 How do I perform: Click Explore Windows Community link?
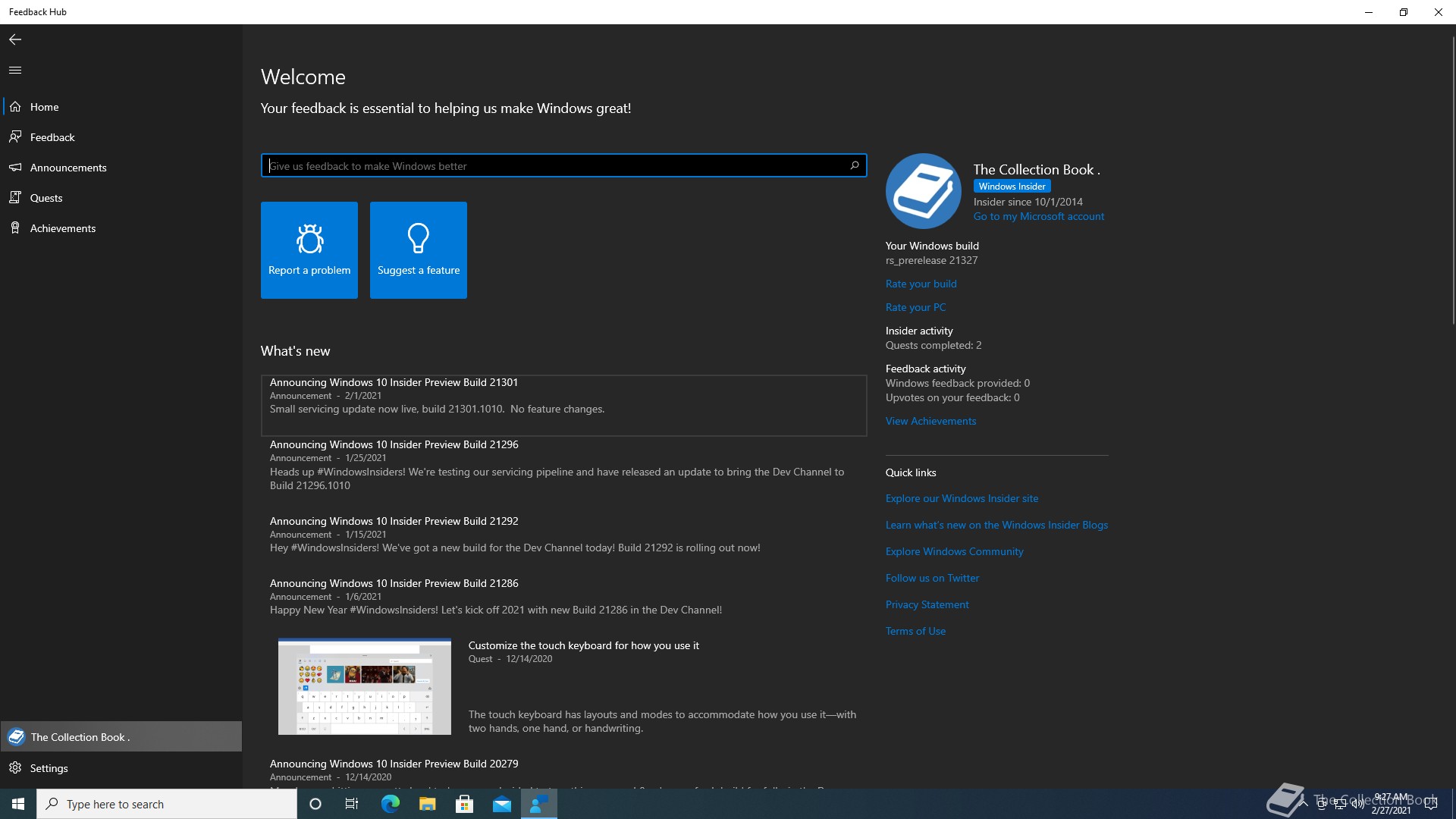pos(955,551)
